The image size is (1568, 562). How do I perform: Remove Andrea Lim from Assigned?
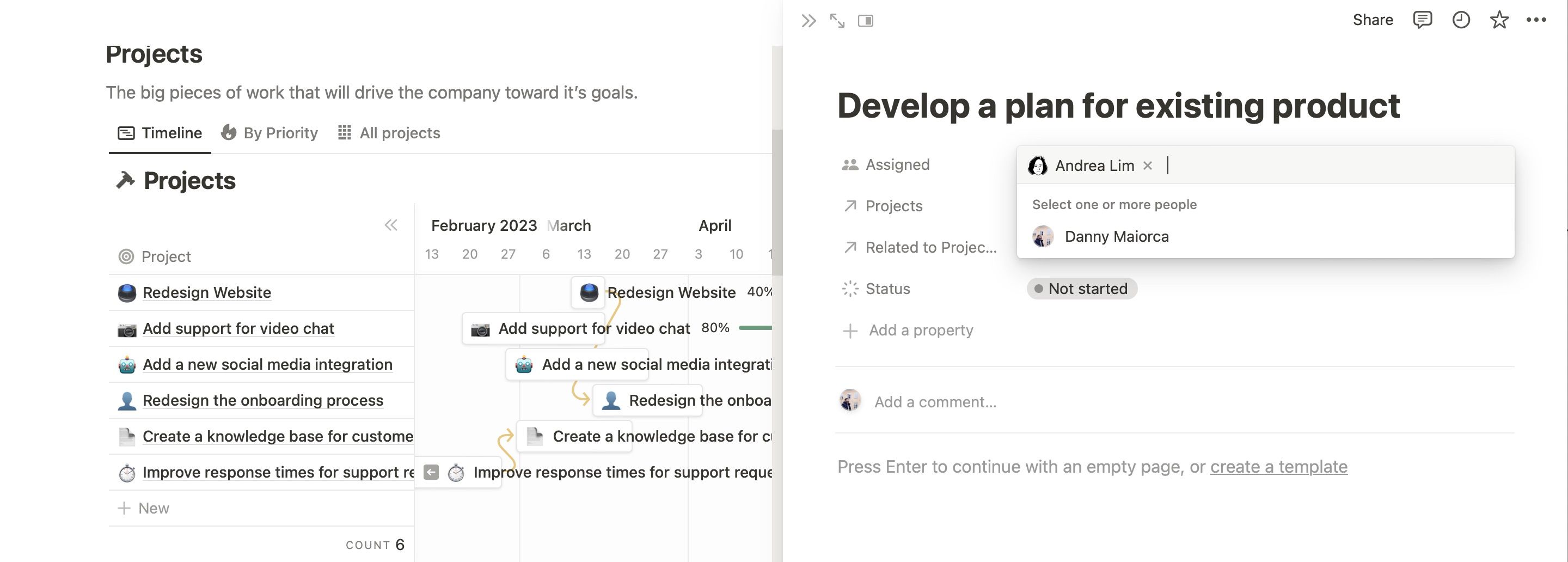point(1147,166)
